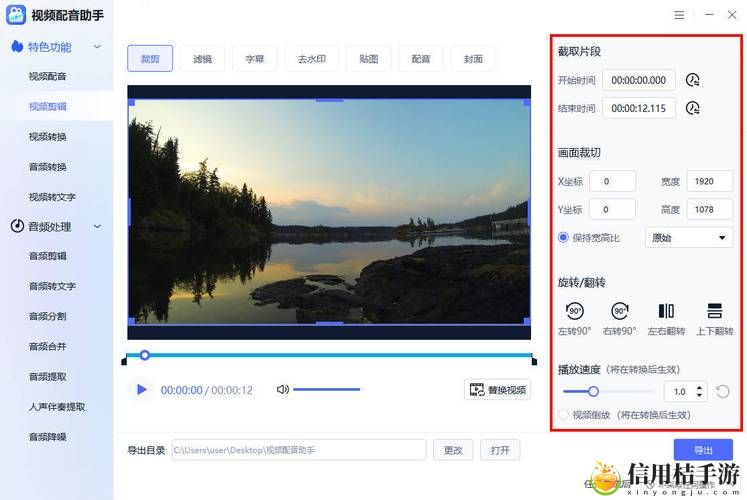The width and height of the screenshot is (747, 500).
Task: Click the blue 导出 button
Action: [x=703, y=450]
